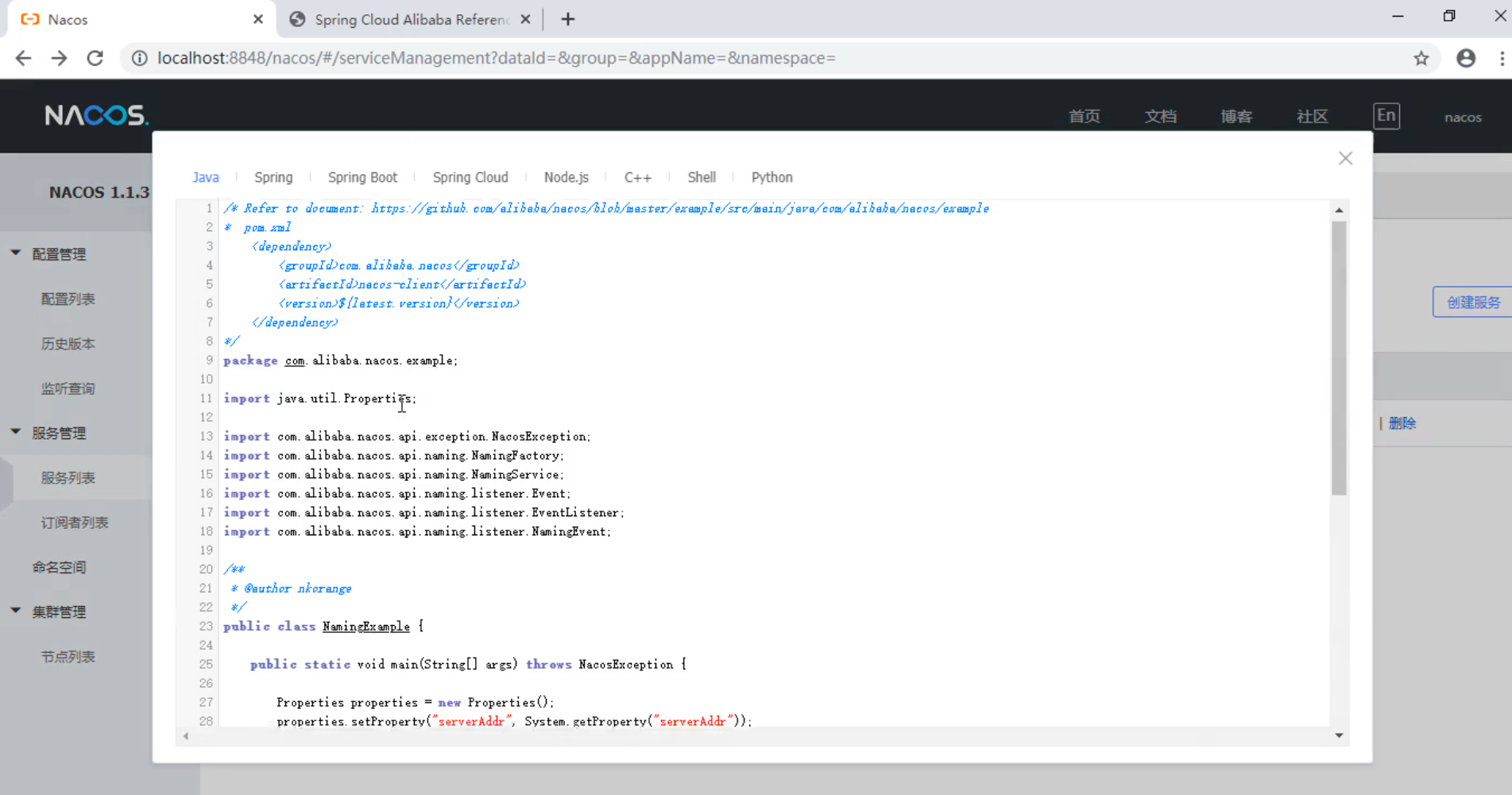This screenshot has height=795, width=1512.
Task: Open 监听查询 in the sidebar
Action: click(68, 388)
